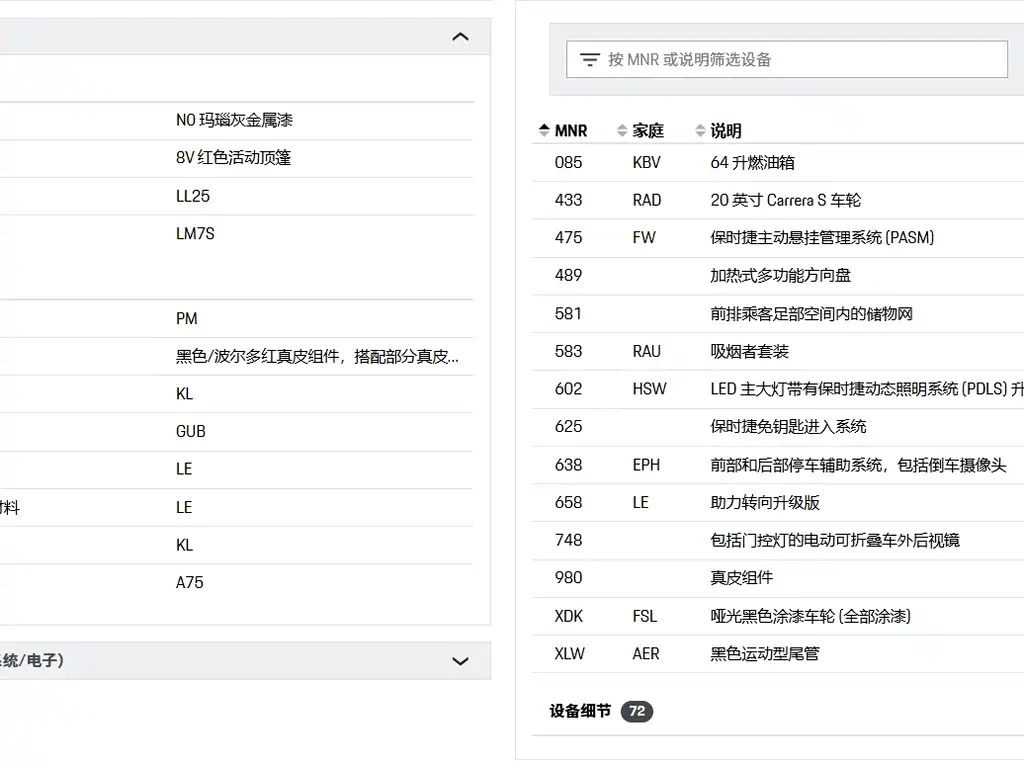Click the HSW family cell

pyautogui.click(x=649, y=389)
